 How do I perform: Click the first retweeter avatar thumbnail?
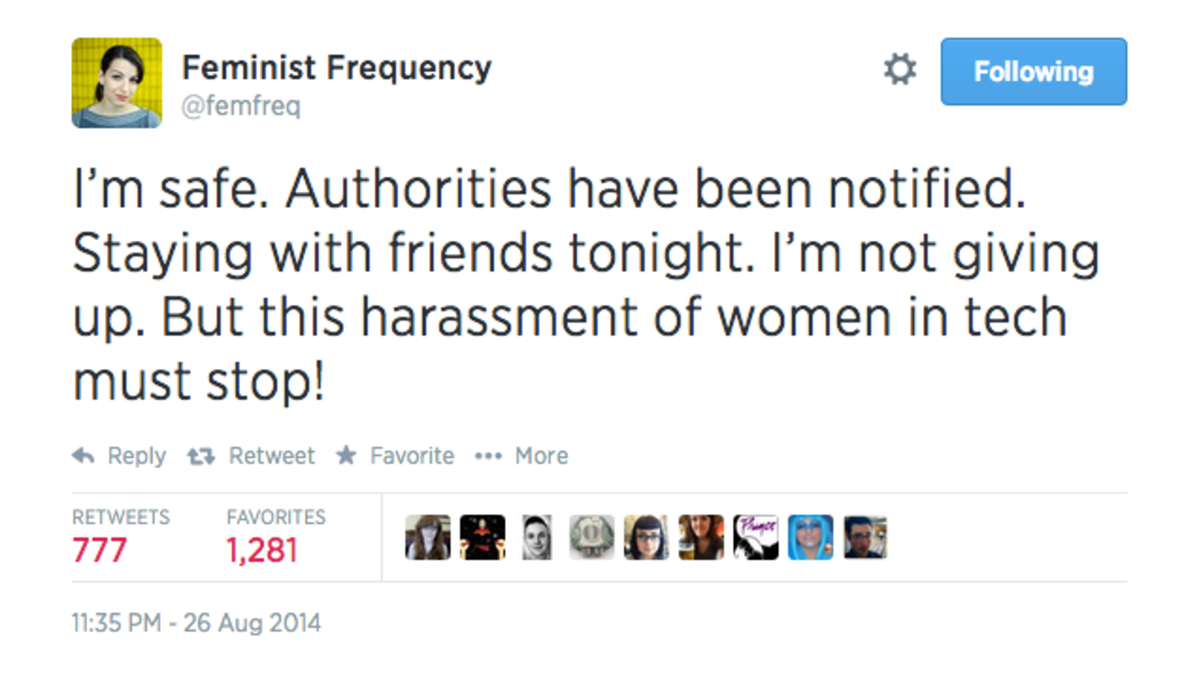427,537
